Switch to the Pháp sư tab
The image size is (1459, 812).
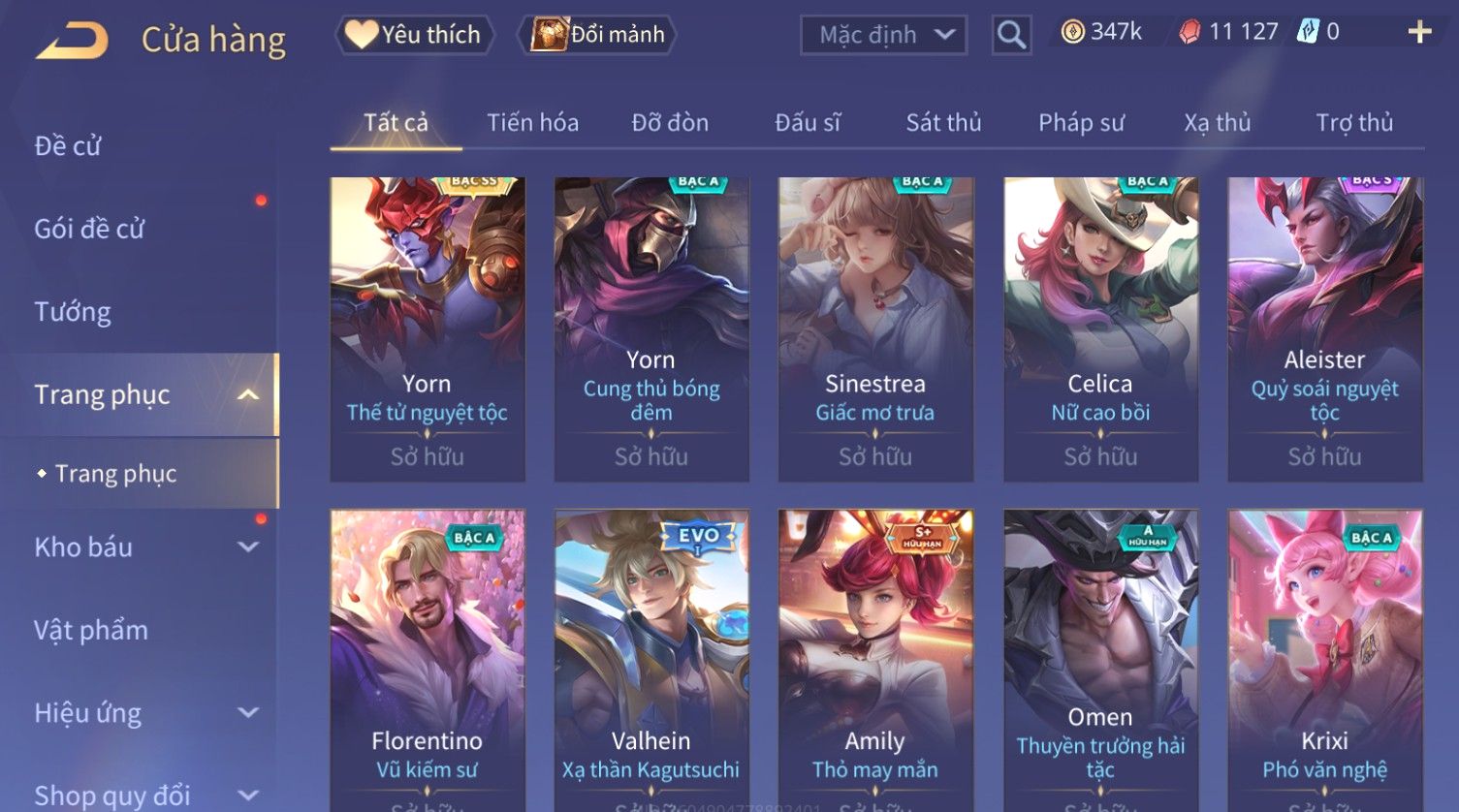pyautogui.click(x=1081, y=123)
